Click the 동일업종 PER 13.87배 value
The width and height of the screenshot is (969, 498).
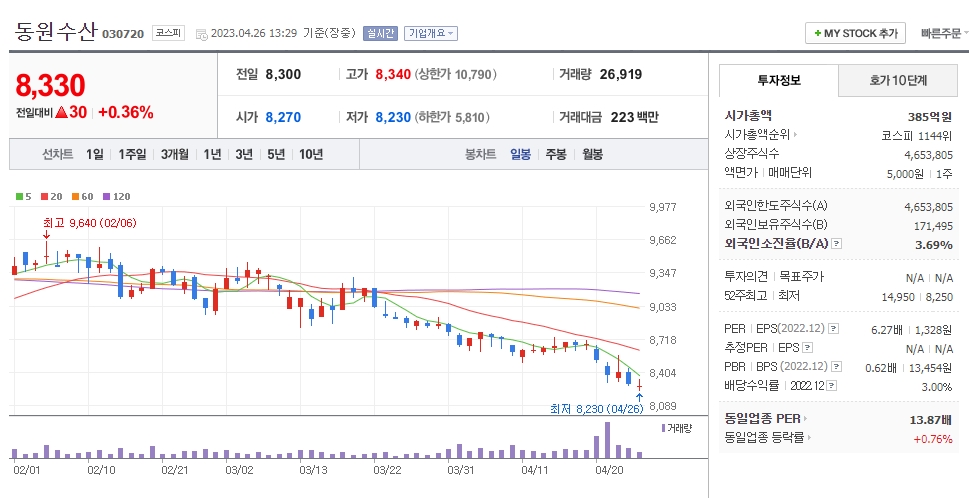(930, 420)
